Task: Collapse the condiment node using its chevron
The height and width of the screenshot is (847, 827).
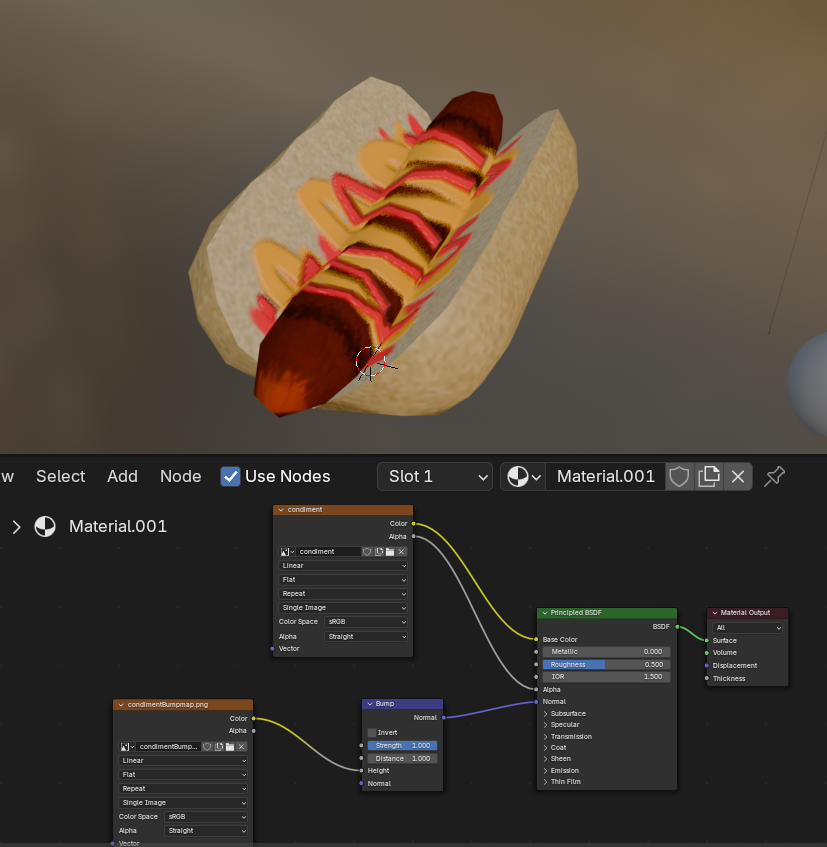Action: [x=281, y=509]
